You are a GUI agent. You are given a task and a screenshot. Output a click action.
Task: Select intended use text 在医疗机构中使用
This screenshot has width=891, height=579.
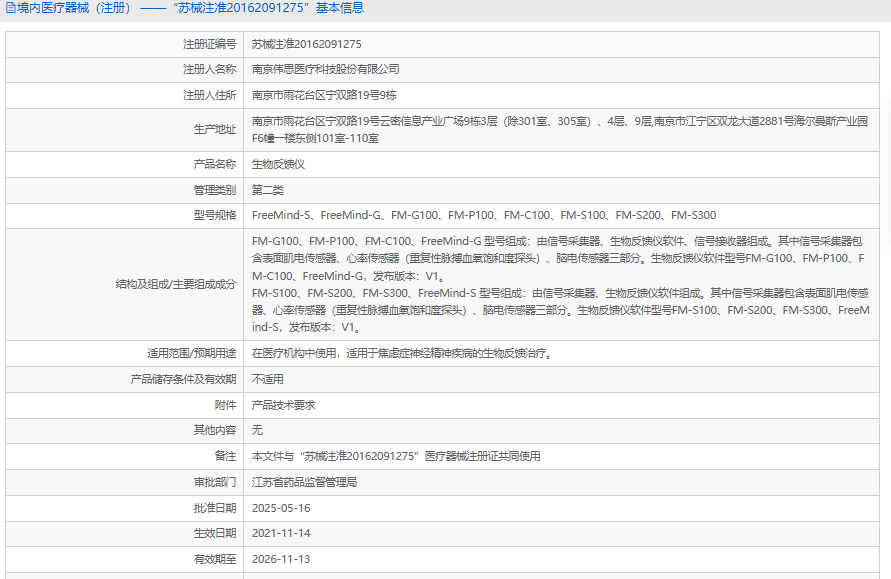pyautogui.click(x=402, y=353)
